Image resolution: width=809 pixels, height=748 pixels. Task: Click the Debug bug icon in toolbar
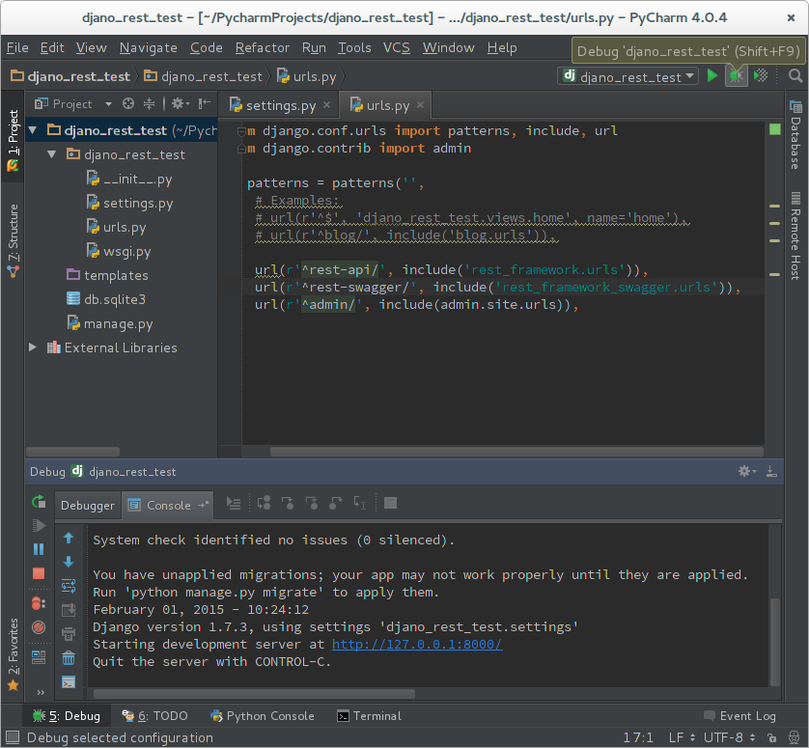coord(736,76)
